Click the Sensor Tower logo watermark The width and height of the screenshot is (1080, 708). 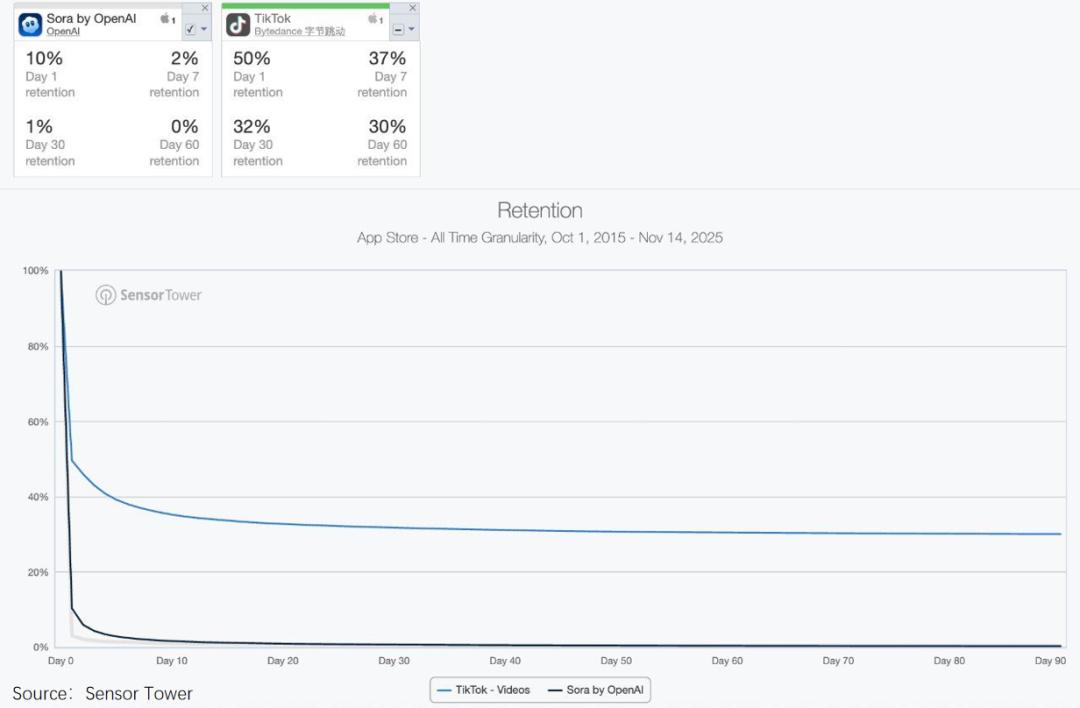149,295
